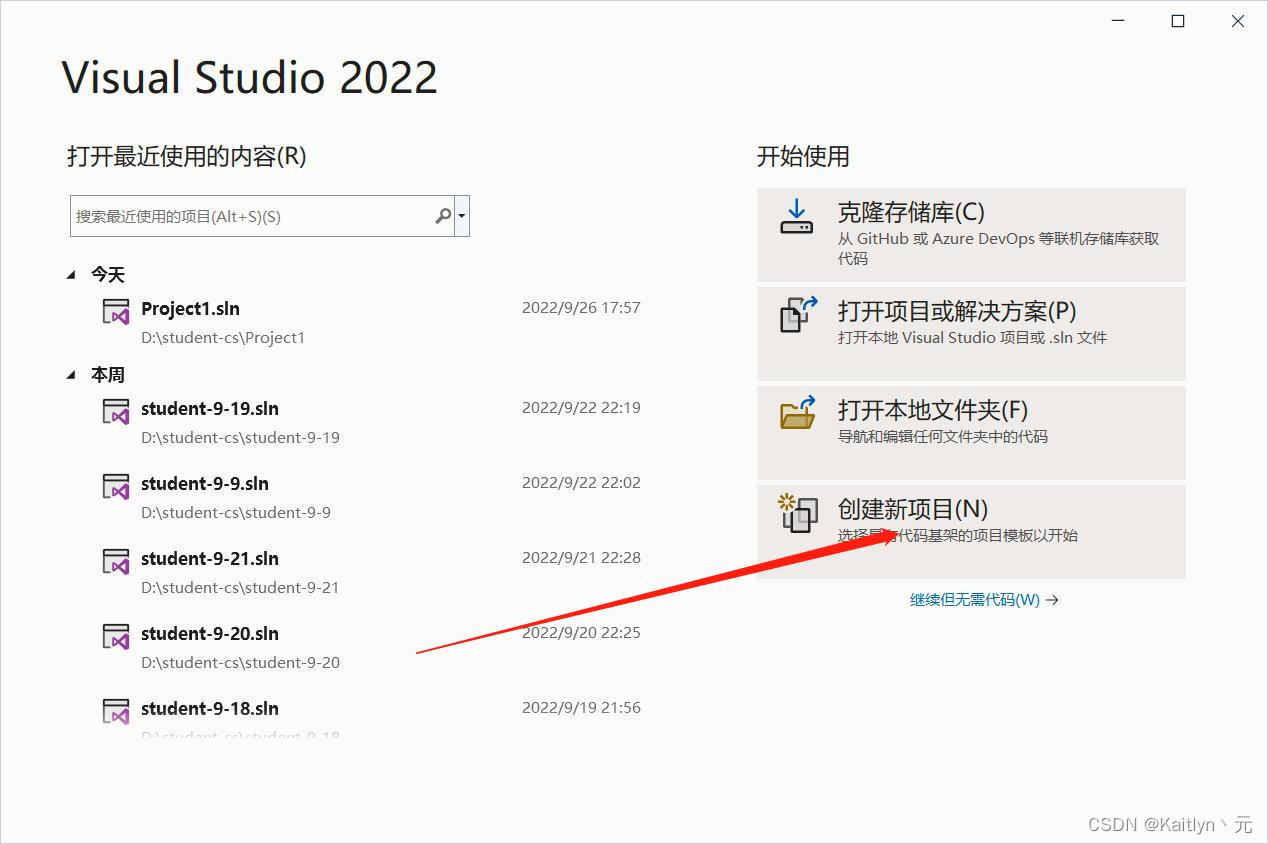
Task: Click the clone repository download icon
Action: click(797, 216)
